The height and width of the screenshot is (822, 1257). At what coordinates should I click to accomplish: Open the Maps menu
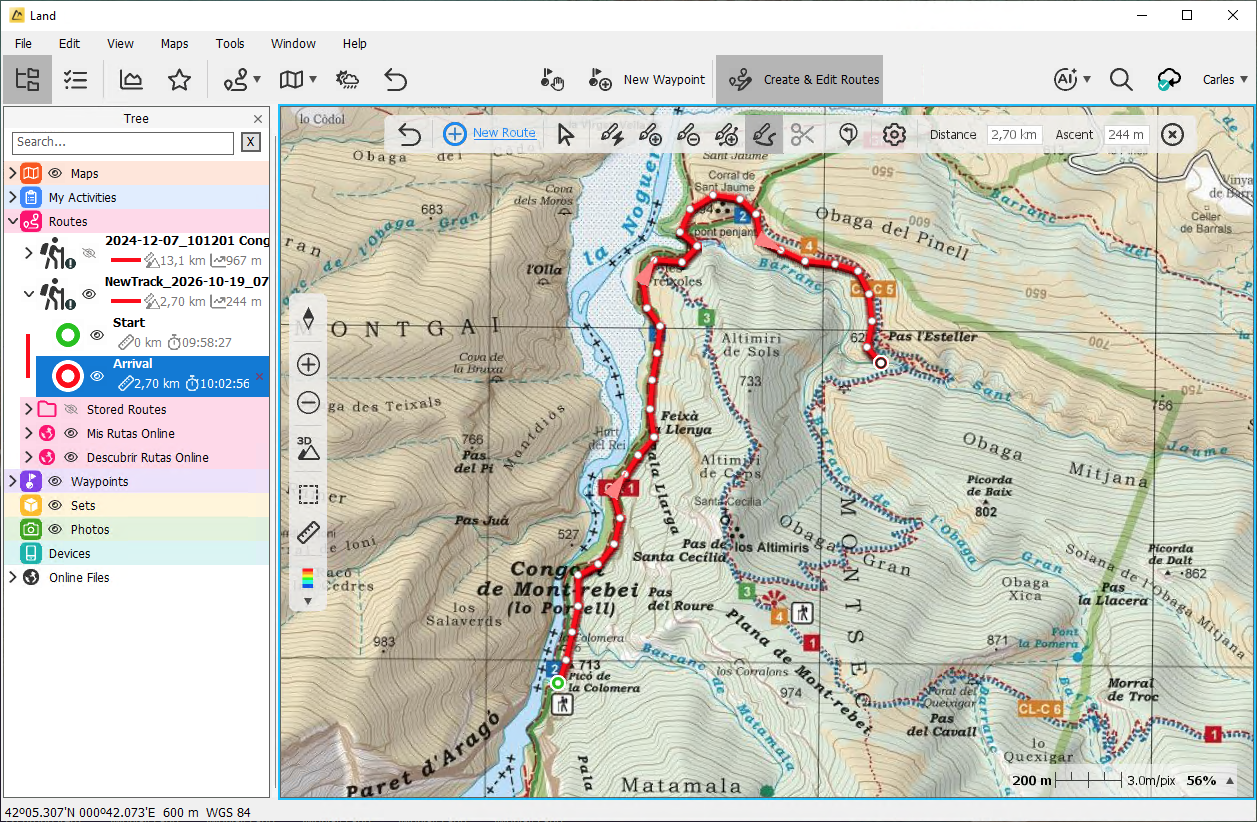tap(174, 44)
